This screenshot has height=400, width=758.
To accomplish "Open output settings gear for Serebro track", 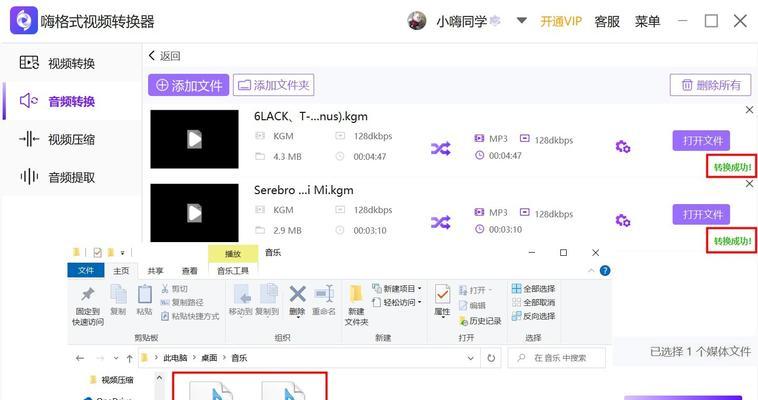I will [623, 221].
